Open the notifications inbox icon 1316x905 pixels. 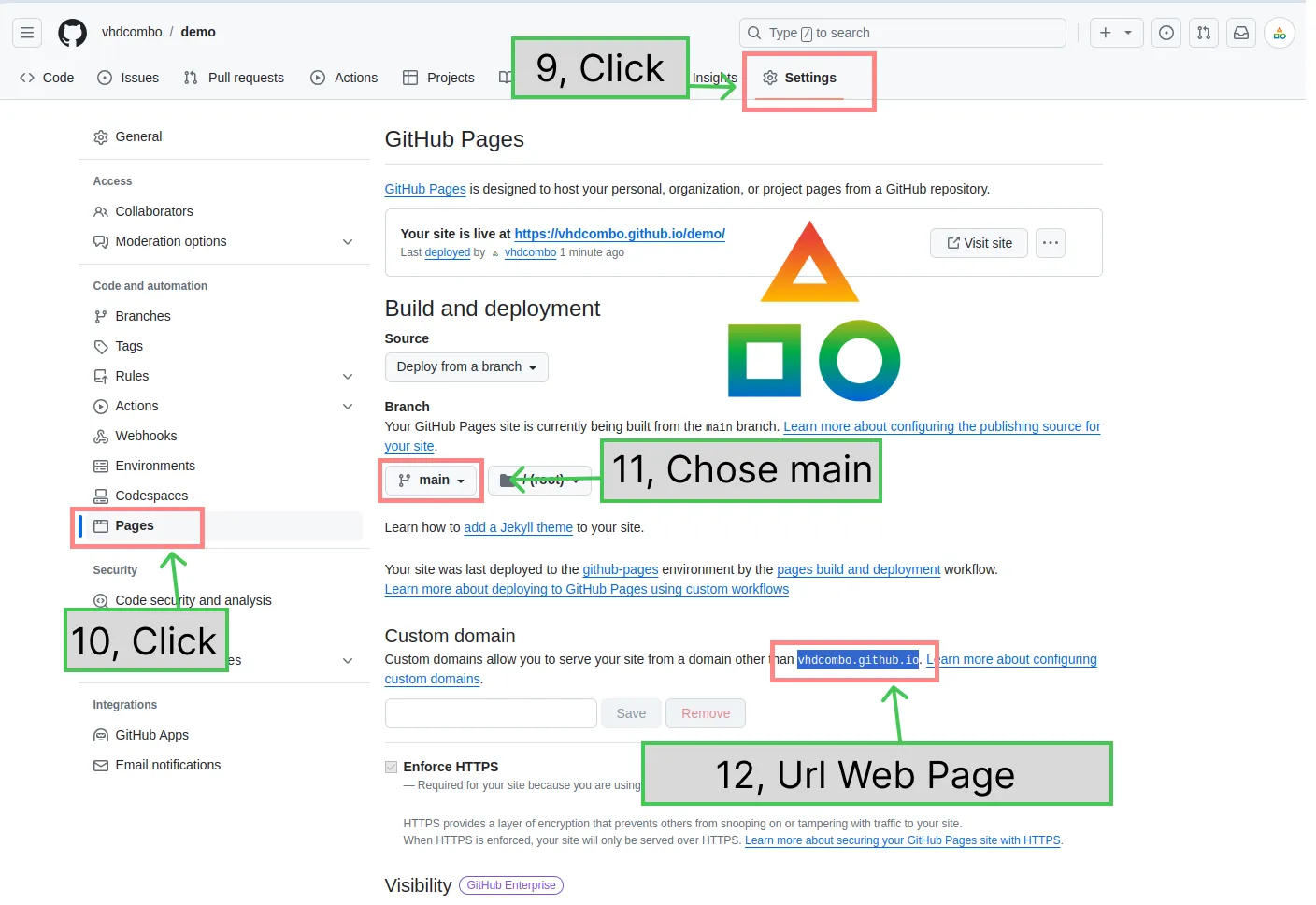1241,33
